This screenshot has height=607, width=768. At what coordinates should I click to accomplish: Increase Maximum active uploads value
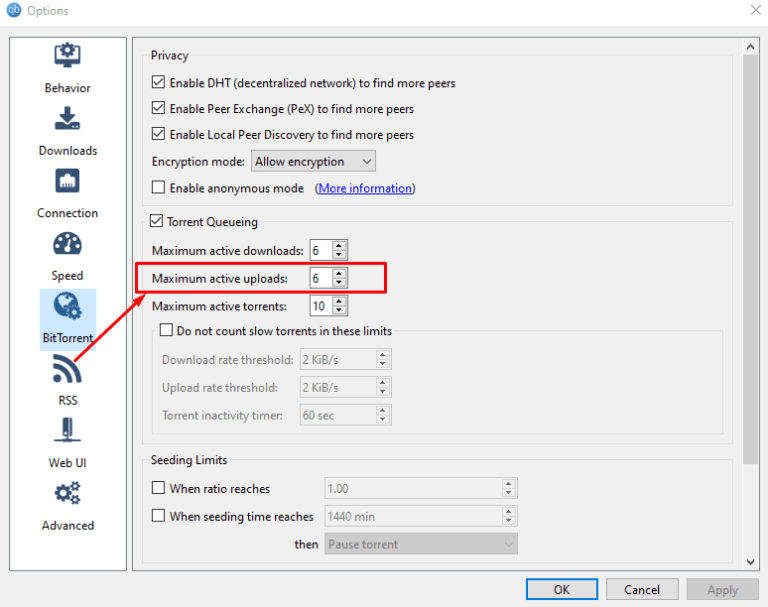[x=339, y=273]
